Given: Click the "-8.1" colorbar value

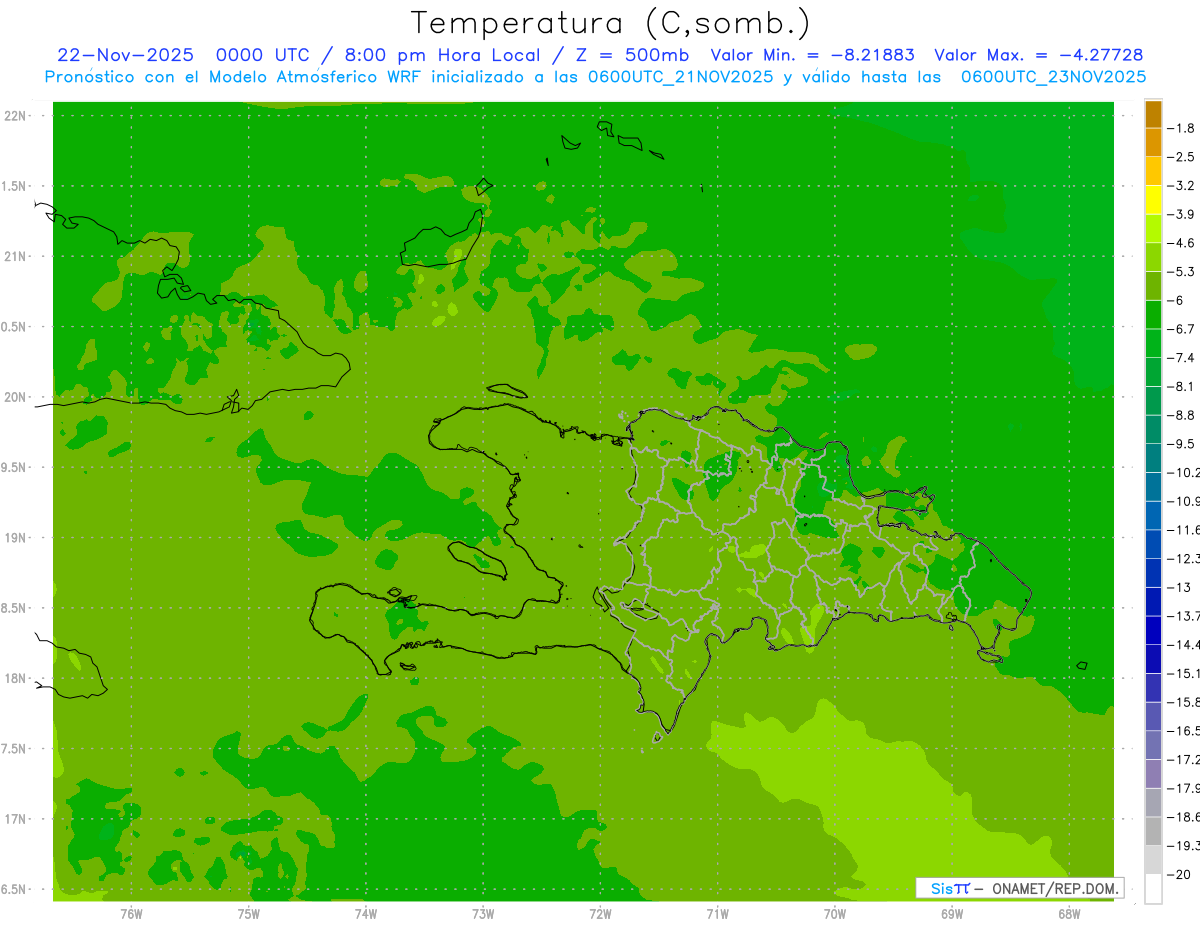Looking at the screenshot, I should coord(1182,386).
